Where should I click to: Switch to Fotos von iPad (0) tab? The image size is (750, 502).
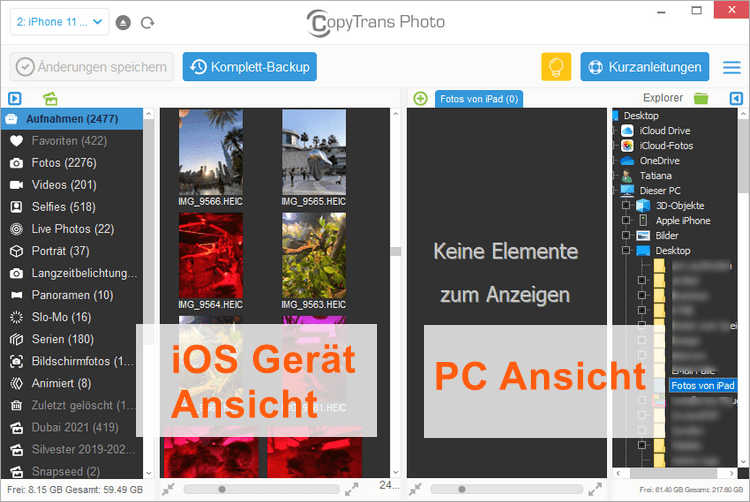tap(479, 99)
